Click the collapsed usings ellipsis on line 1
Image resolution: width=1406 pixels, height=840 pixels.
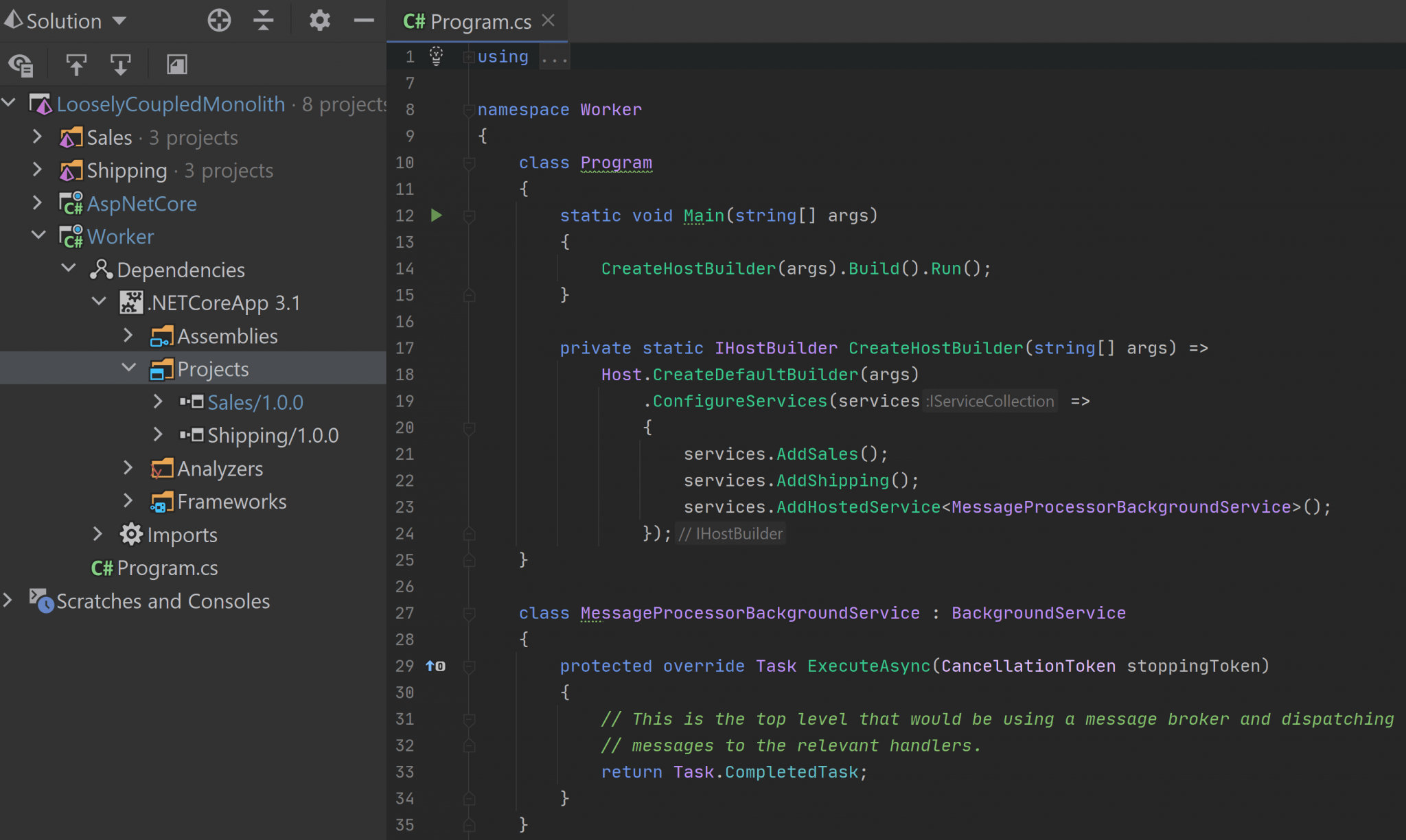pos(553,56)
